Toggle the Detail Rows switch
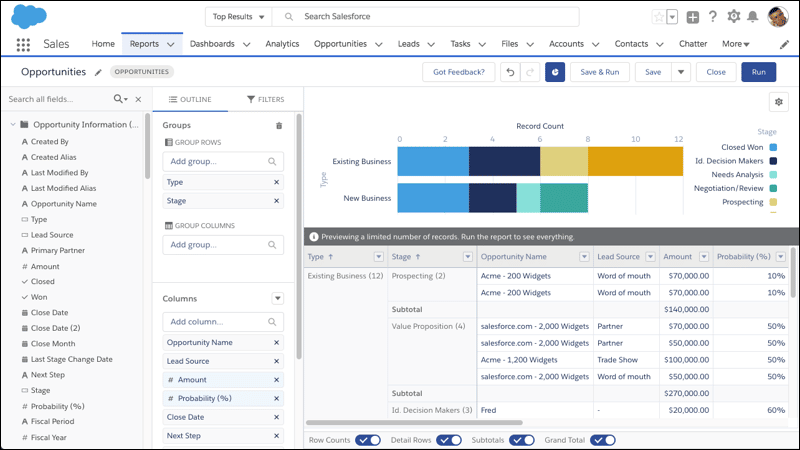The width and height of the screenshot is (800, 450). (x=449, y=440)
